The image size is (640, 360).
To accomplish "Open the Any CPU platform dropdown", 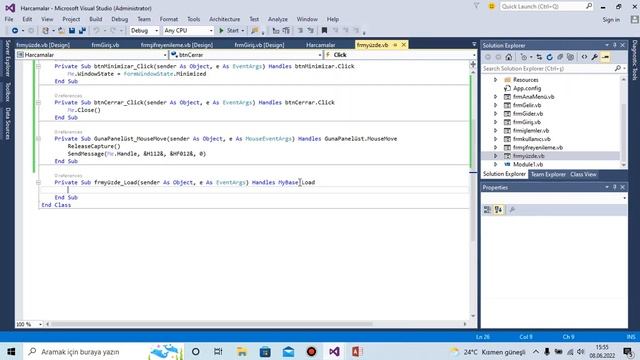I will tap(188, 31).
